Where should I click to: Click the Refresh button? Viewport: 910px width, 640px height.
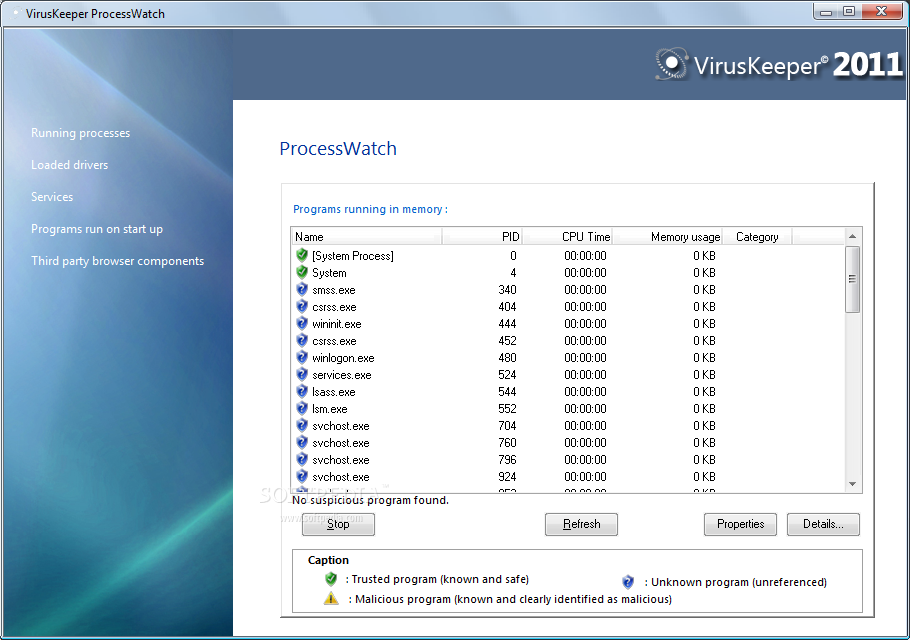pos(581,524)
